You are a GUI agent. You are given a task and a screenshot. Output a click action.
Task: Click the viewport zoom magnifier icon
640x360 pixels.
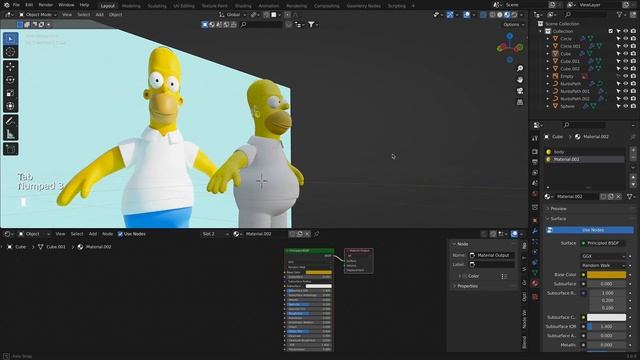point(520,69)
